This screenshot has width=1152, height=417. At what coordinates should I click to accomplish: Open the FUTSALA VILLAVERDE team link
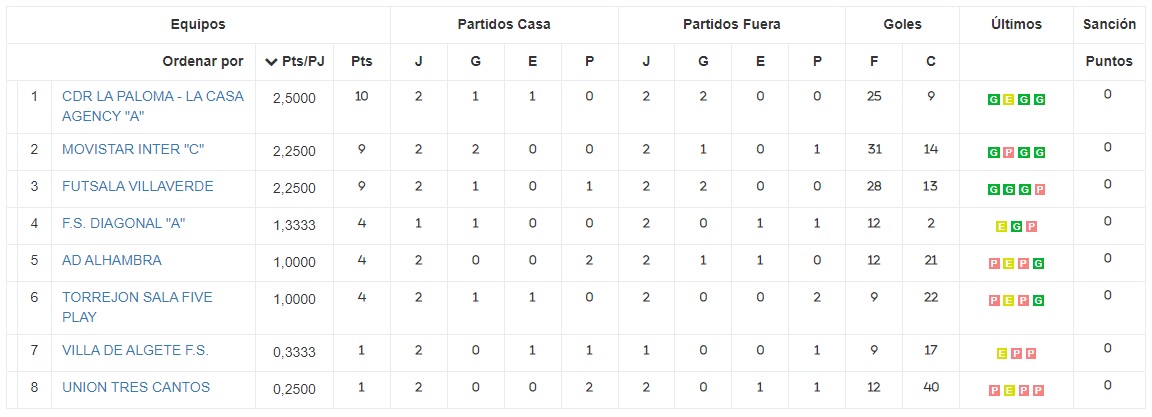(x=137, y=187)
